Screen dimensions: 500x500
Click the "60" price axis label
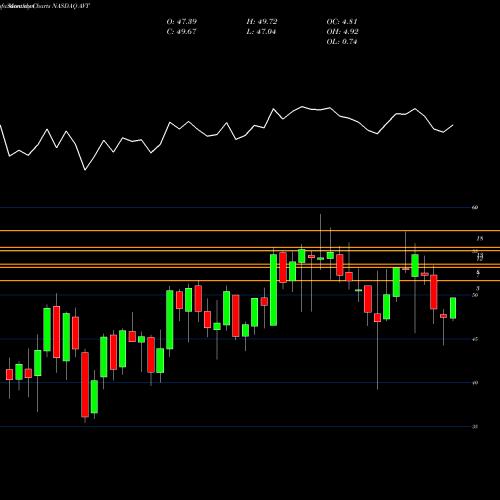pyautogui.click(x=475, y=207)
